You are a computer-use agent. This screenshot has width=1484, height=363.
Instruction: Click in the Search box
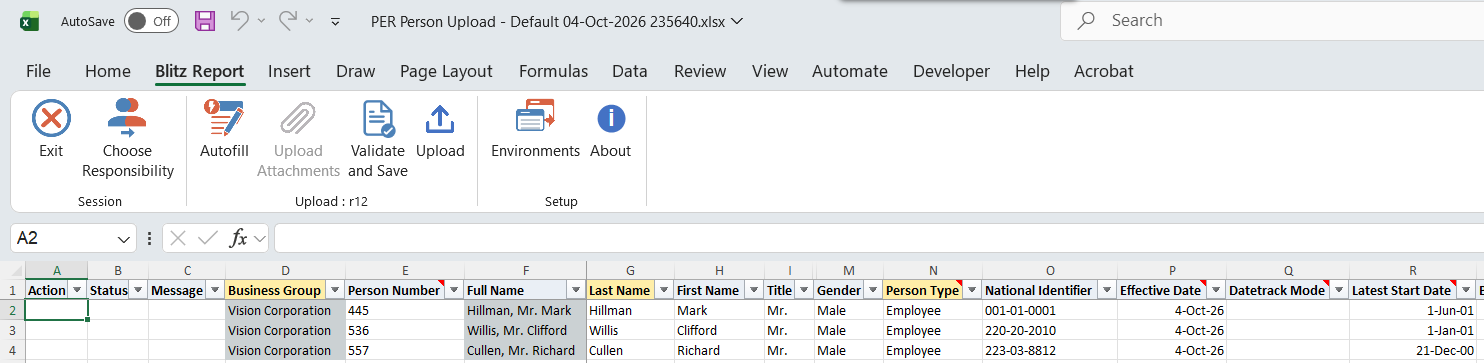tap(1272, 20)
